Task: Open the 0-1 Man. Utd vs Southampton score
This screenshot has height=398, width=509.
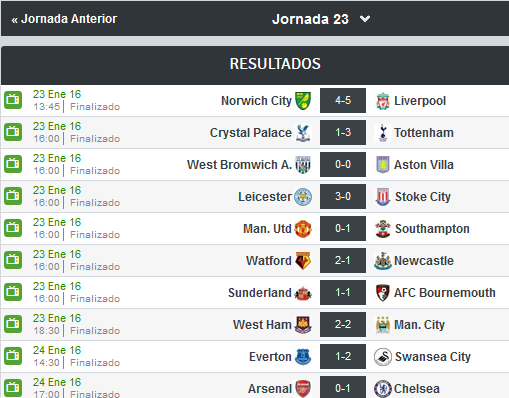Action: [x=343, y=228]
